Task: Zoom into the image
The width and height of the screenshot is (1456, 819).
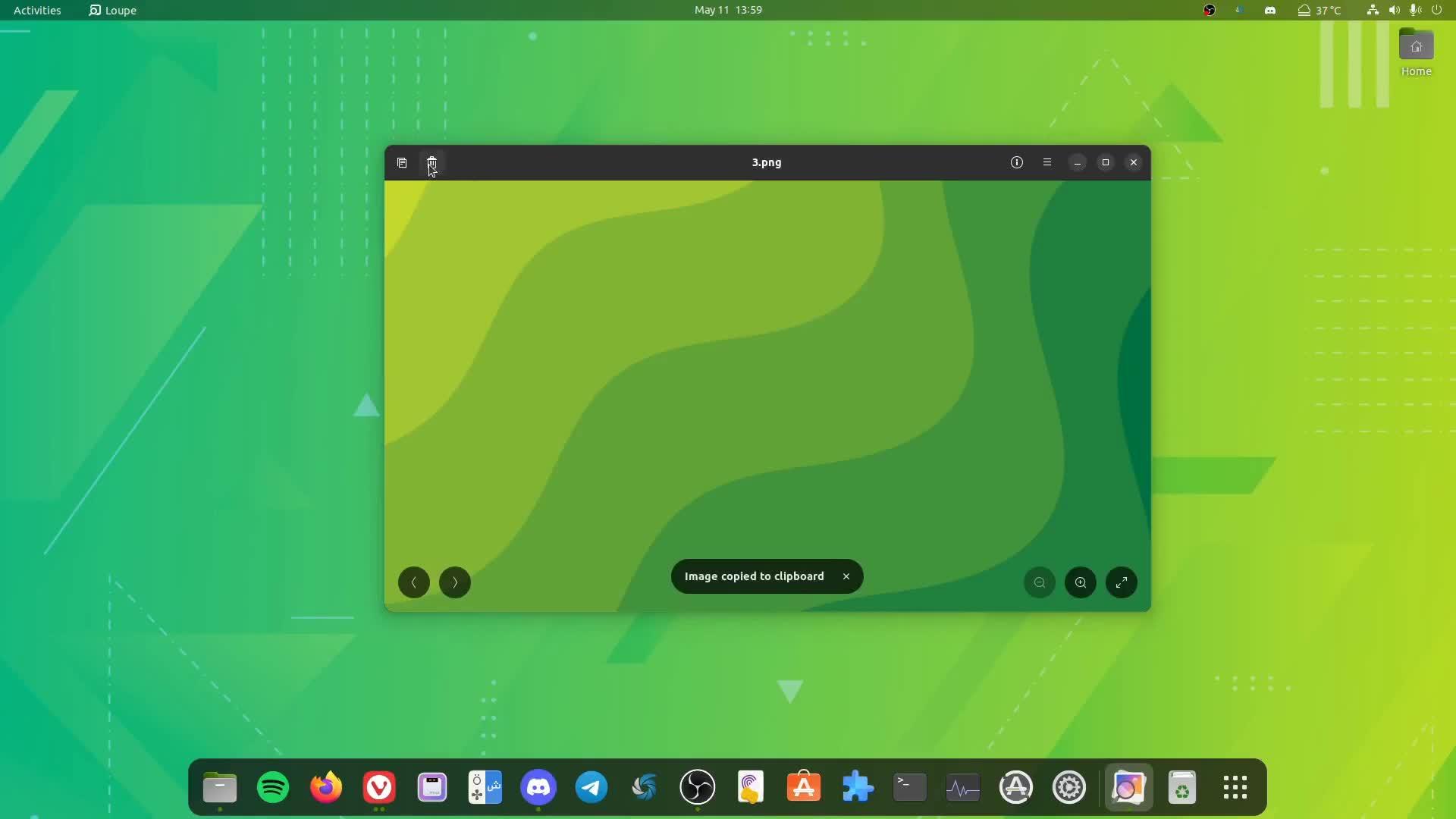Action: tap(1080, 582)
